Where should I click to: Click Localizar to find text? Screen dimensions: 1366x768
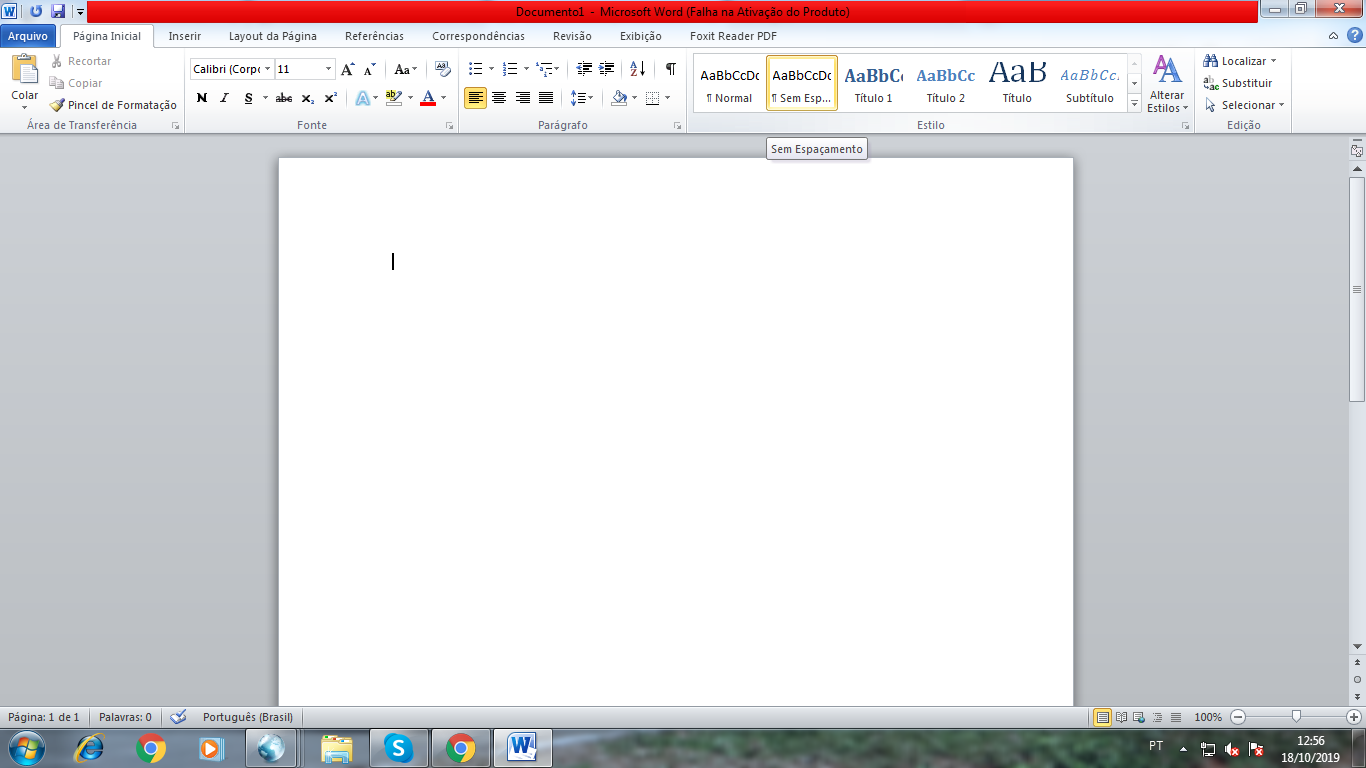point(1240,61)
